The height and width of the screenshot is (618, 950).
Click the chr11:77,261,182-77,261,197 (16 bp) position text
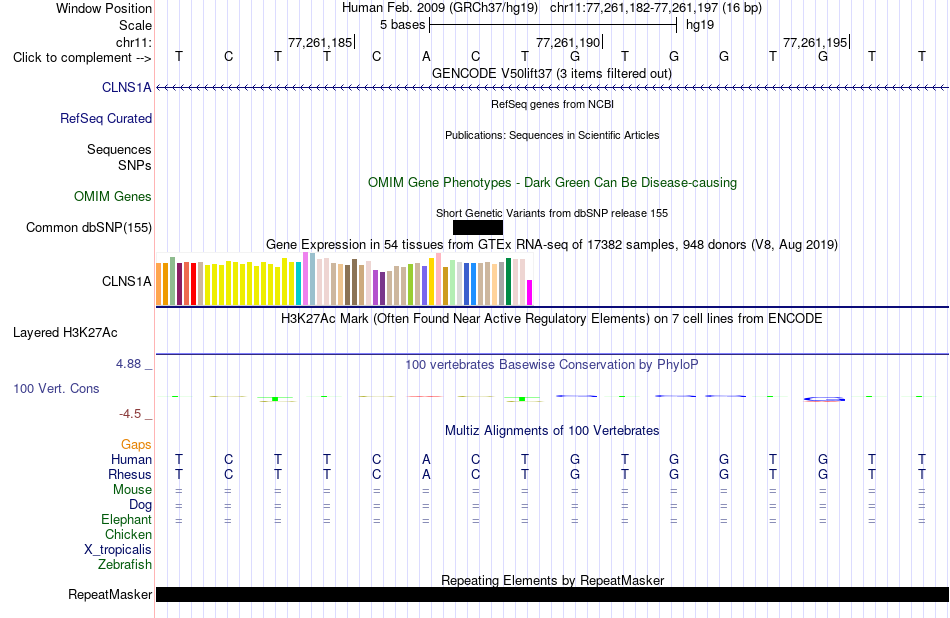click(656, 8)
